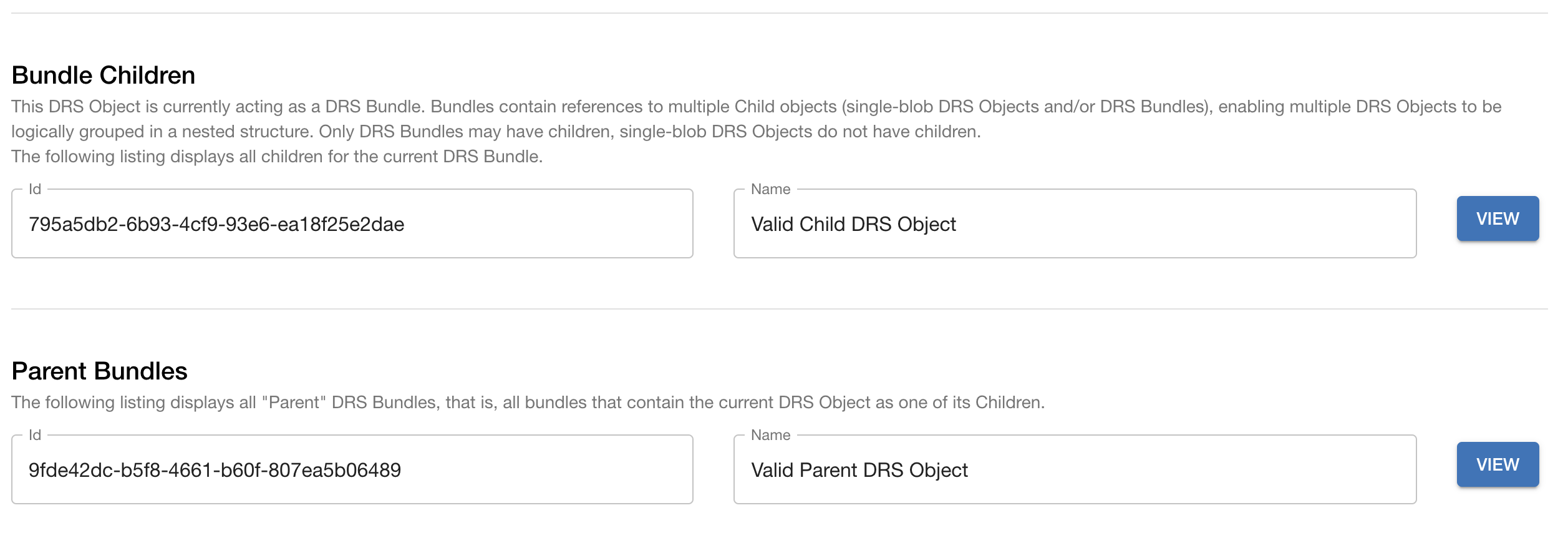Click the quoted "Parent" word in description

tap(294, 403)
